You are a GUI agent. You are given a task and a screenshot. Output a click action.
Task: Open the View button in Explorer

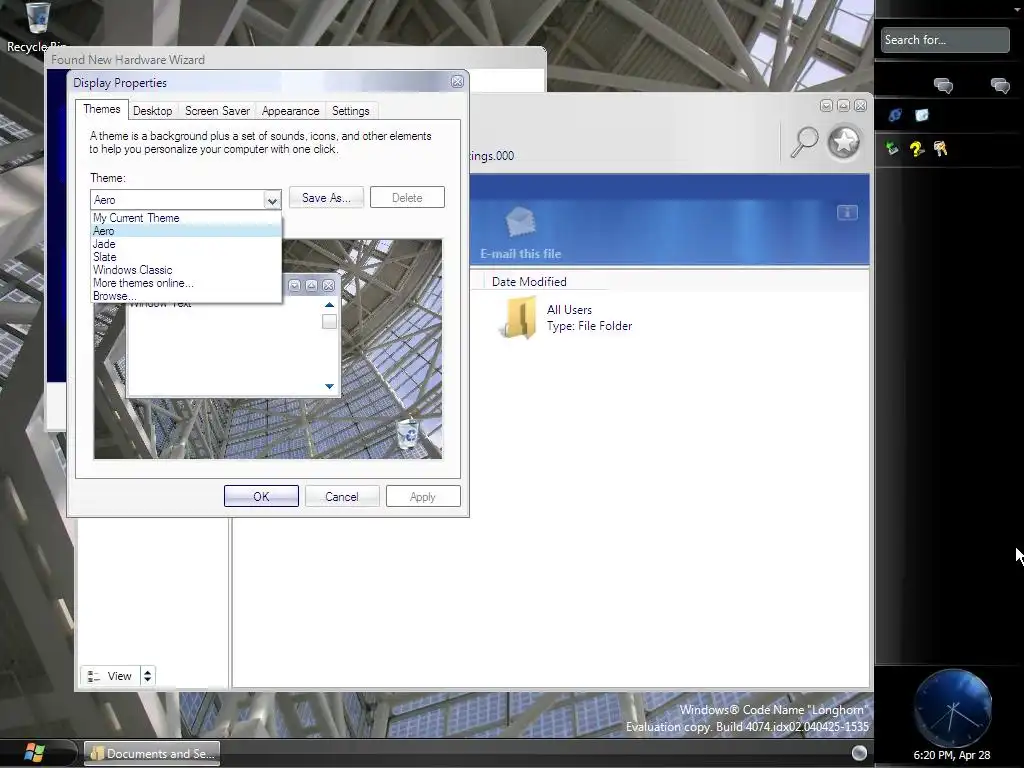tap(110, 676)
